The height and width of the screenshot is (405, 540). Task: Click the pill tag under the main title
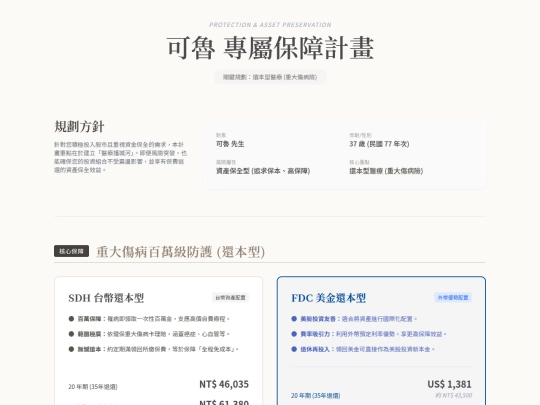point(270,77)
